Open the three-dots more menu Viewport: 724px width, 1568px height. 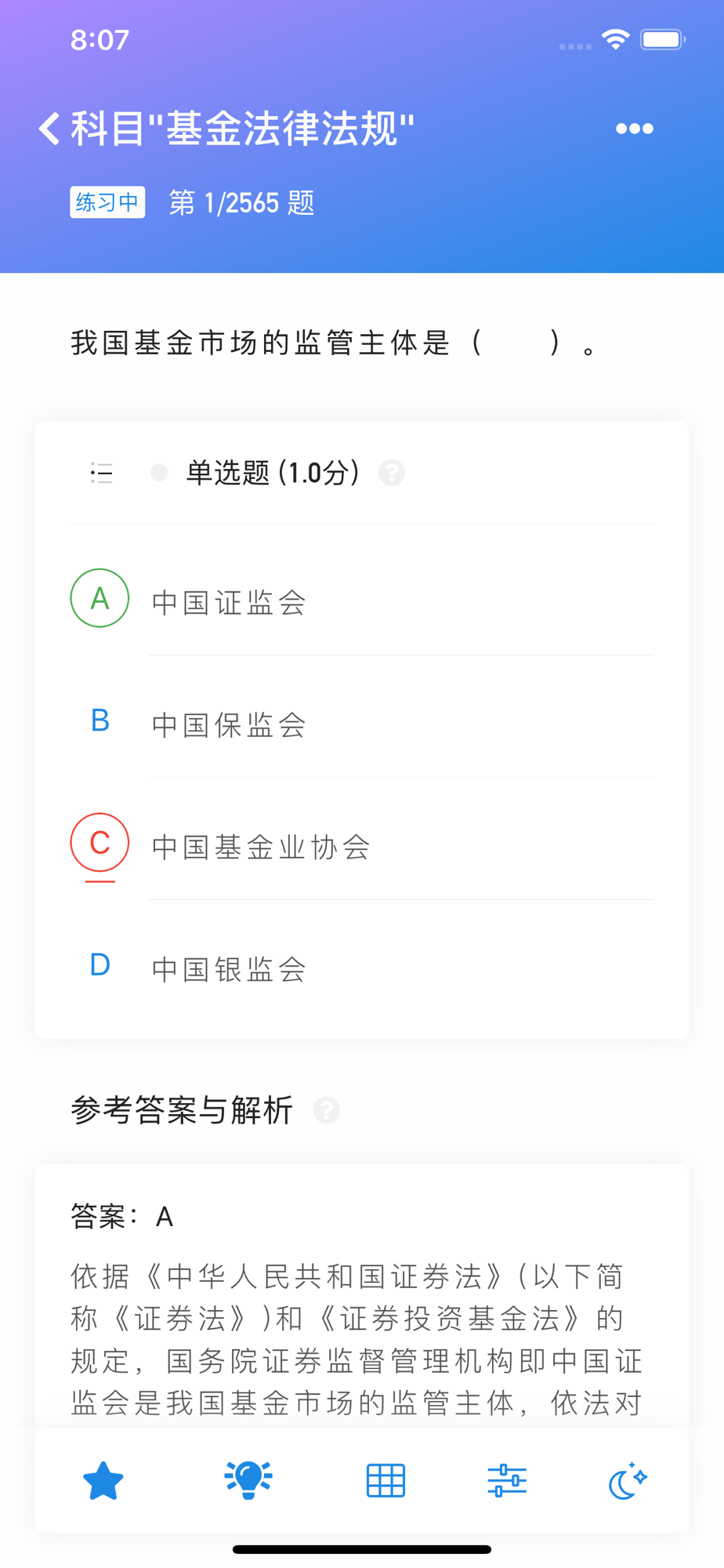coord(634,129)
